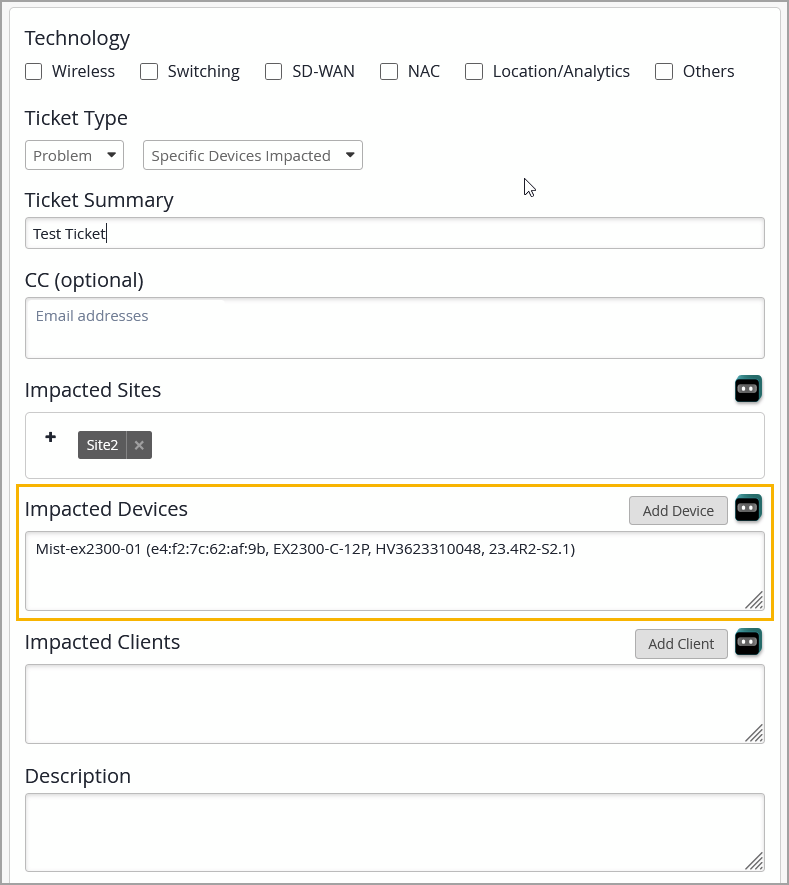Grab the Impacted Clients textarea resize handle

pyautogui.click(x=754, y=733)
